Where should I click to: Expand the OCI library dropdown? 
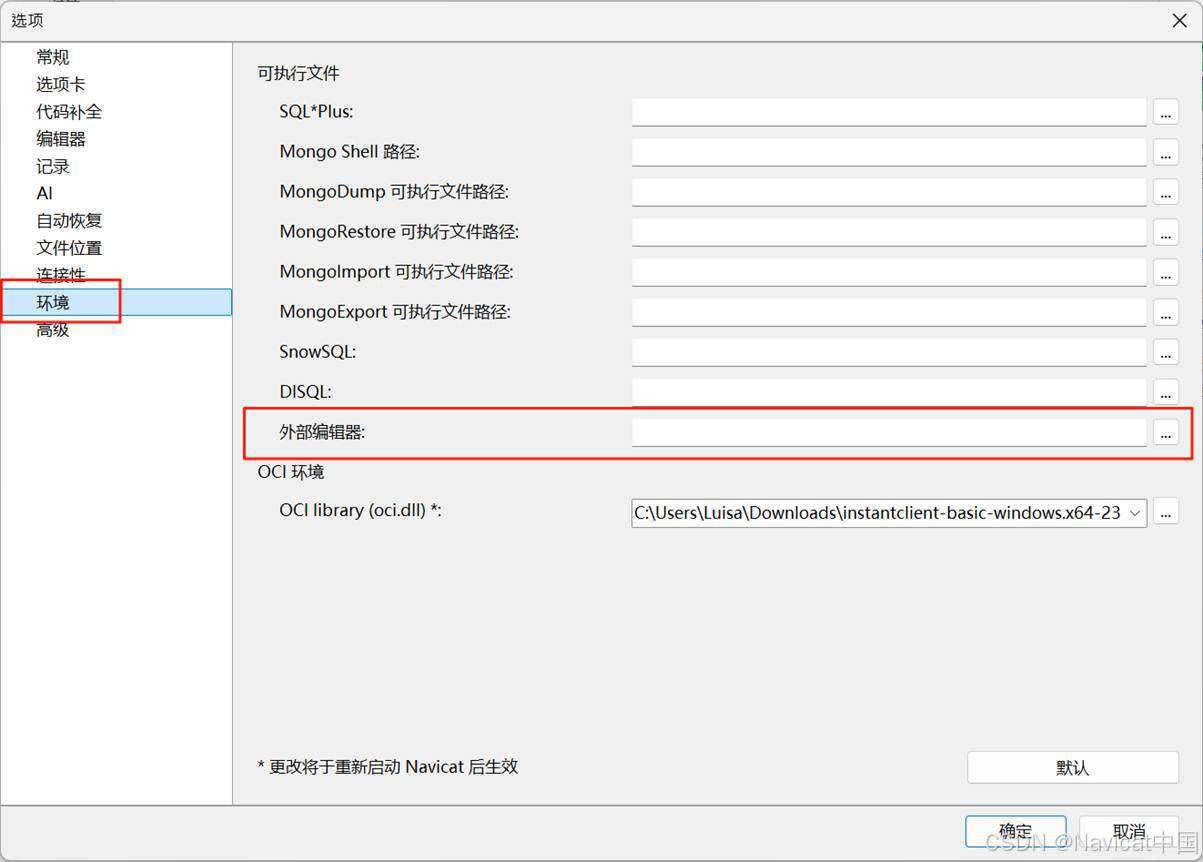[x=1135, y=513]
